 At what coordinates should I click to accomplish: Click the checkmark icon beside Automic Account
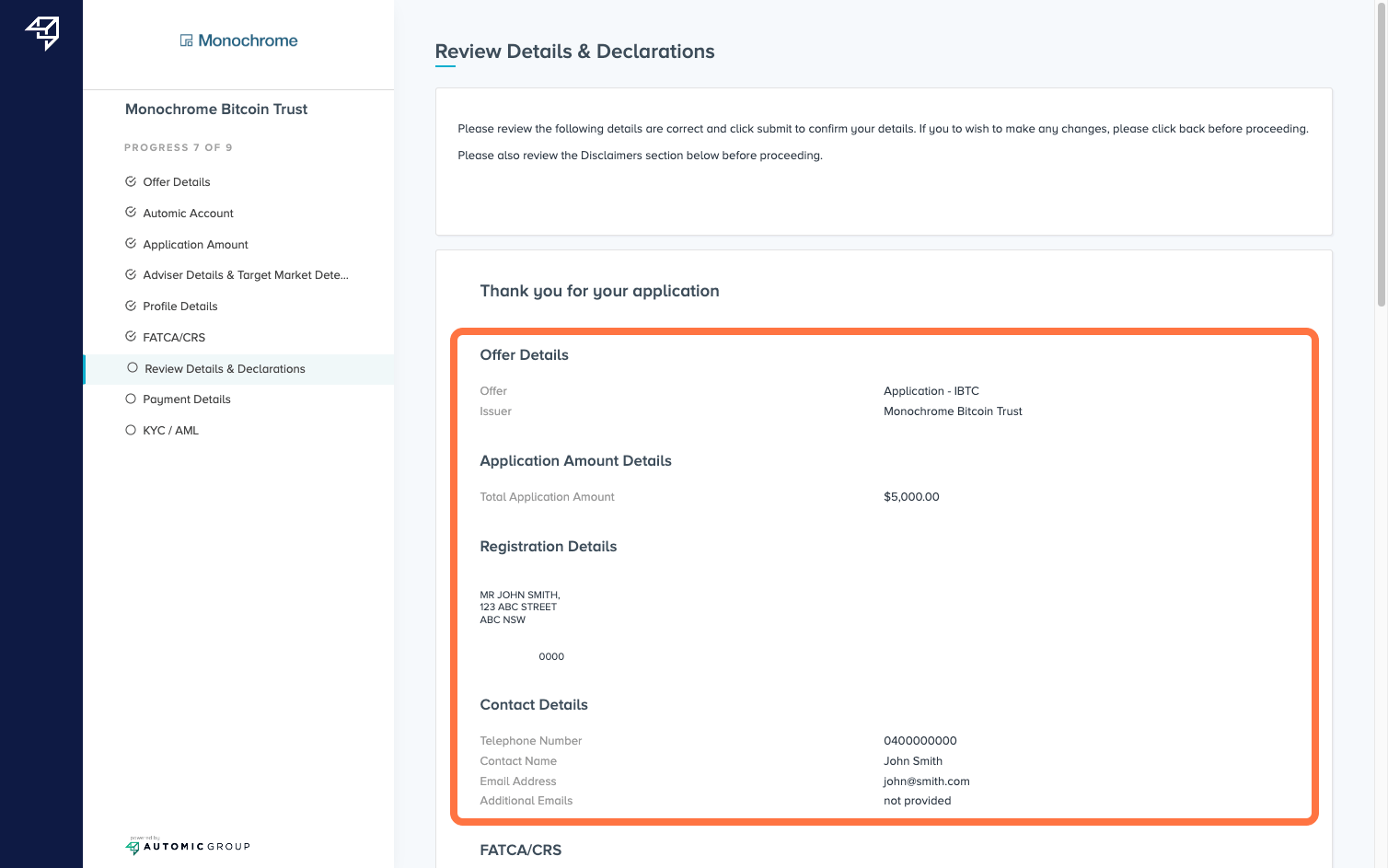point(131,213)
